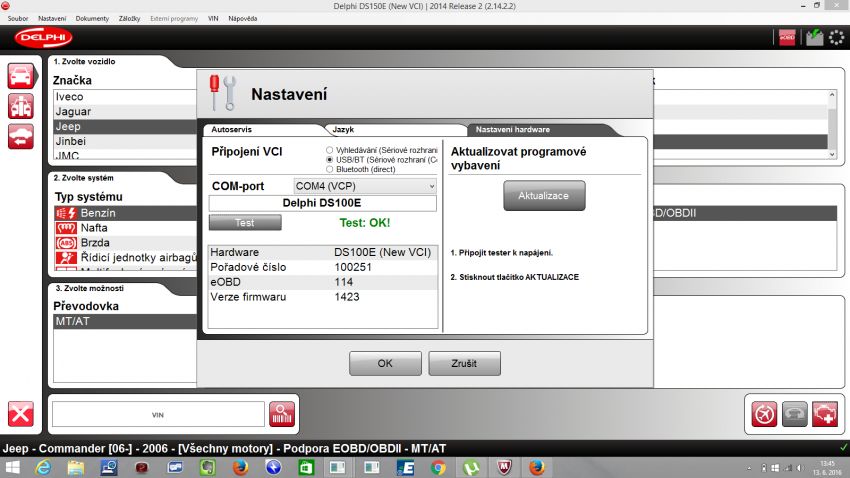The width and height of the screenshot is (850, 478).
Task: Select Řídicí jednotky airbagů system type
Action: [125, 257]
